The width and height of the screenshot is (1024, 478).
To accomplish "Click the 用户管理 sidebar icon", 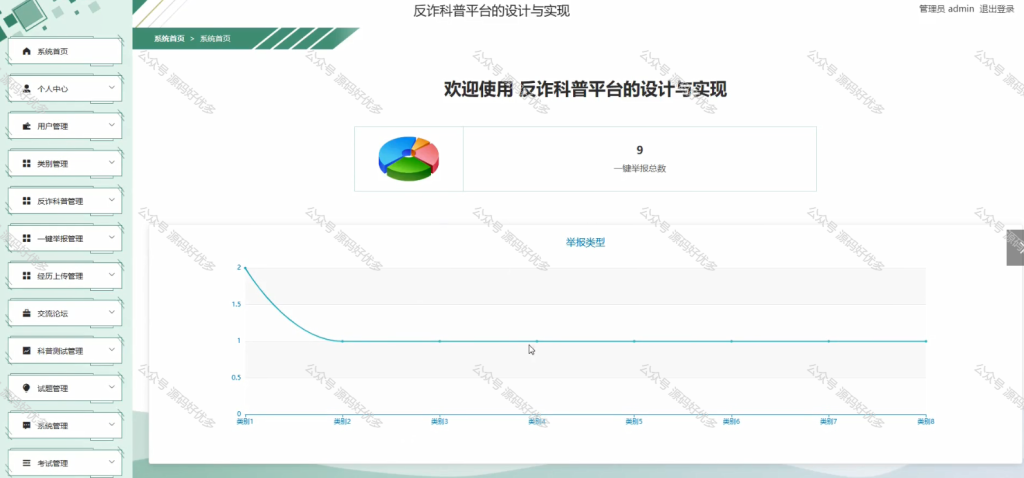I will click(x=27, y=126).
